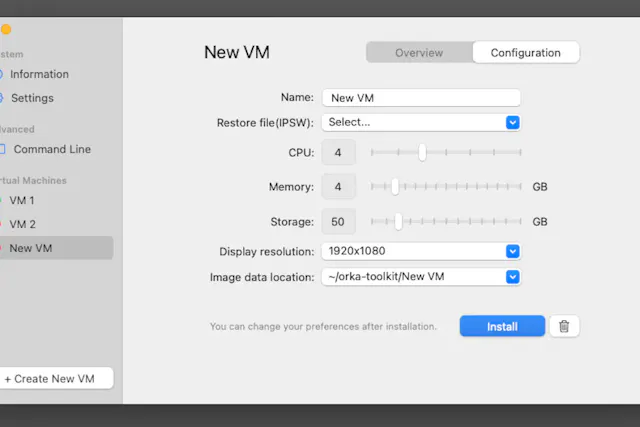Select VM 1 in sidebar
The width and height of the screenshot is (640, 427).
[22, 200]
